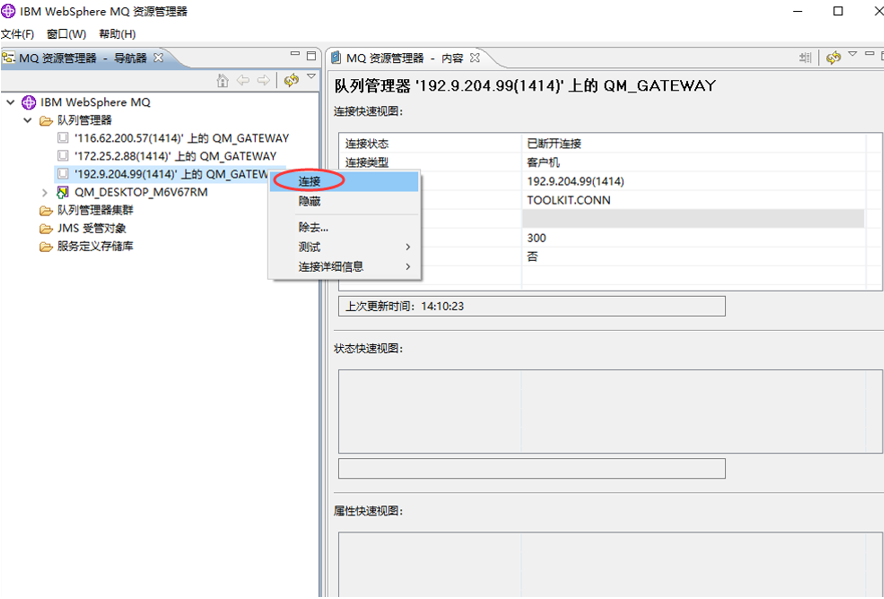Open the 测试 submenu
The height and width of the screenshot is (599, 884).
344,247
